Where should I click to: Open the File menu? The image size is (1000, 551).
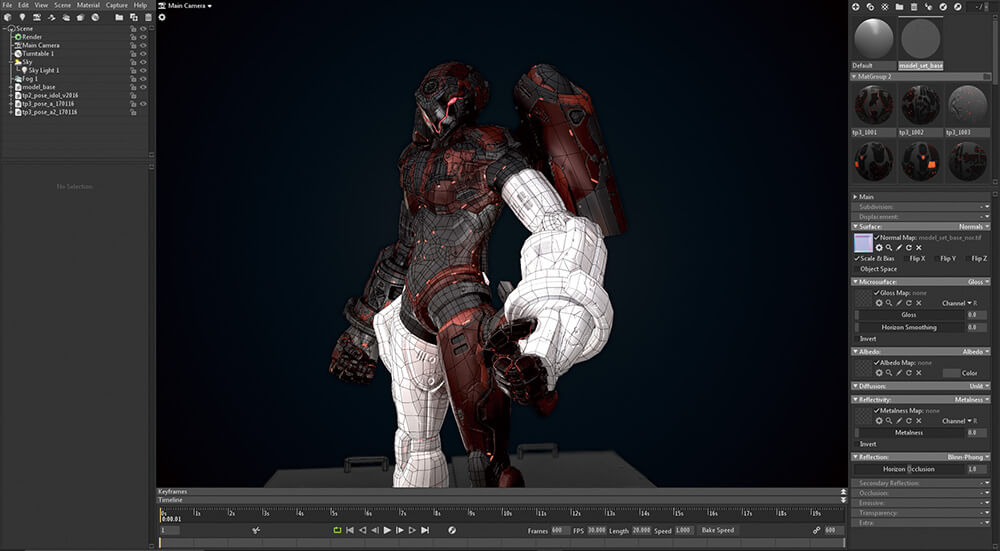tap(7, 5)
